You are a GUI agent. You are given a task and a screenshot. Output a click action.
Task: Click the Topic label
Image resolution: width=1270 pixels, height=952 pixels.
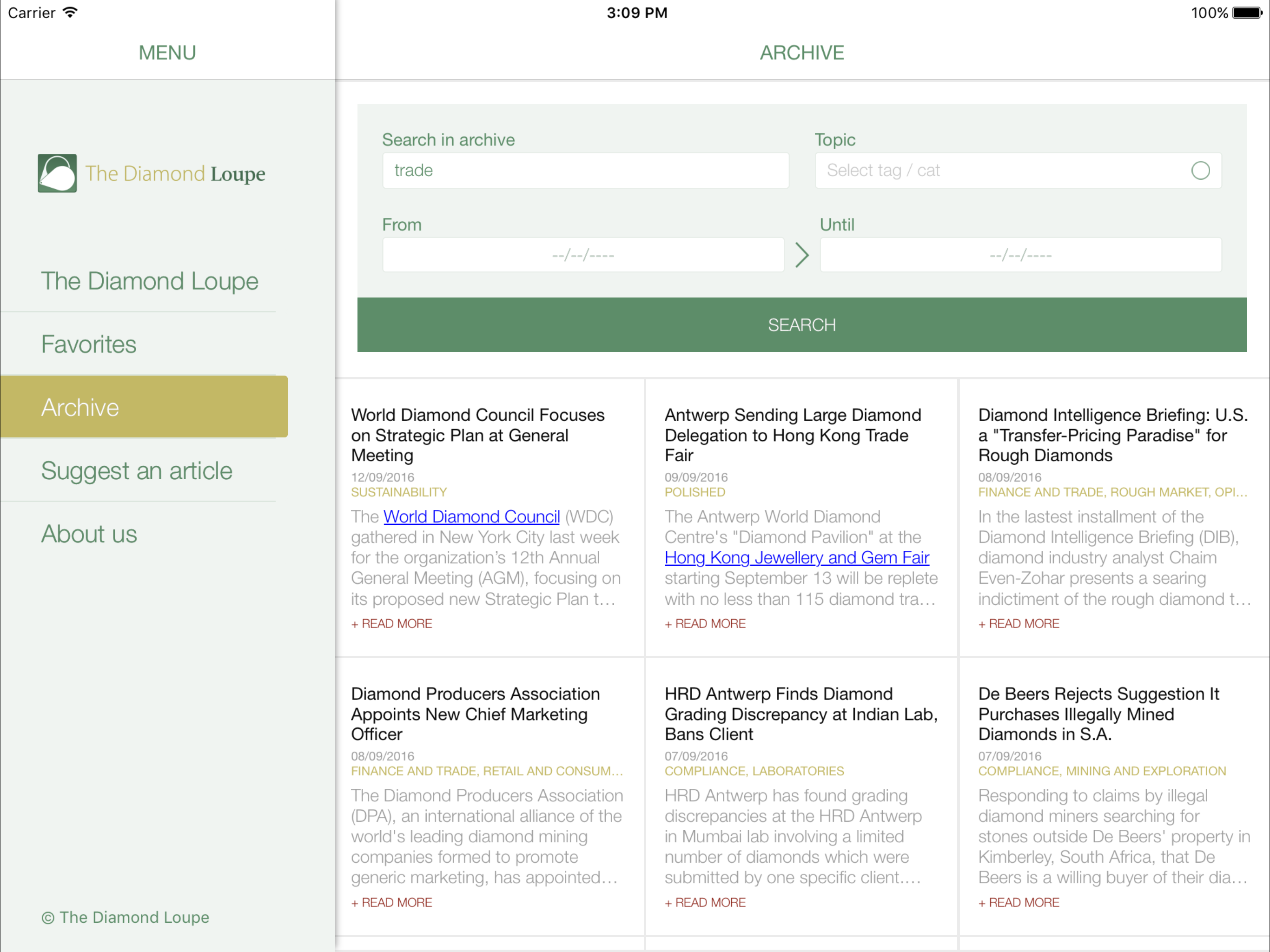tap(835, 139)
